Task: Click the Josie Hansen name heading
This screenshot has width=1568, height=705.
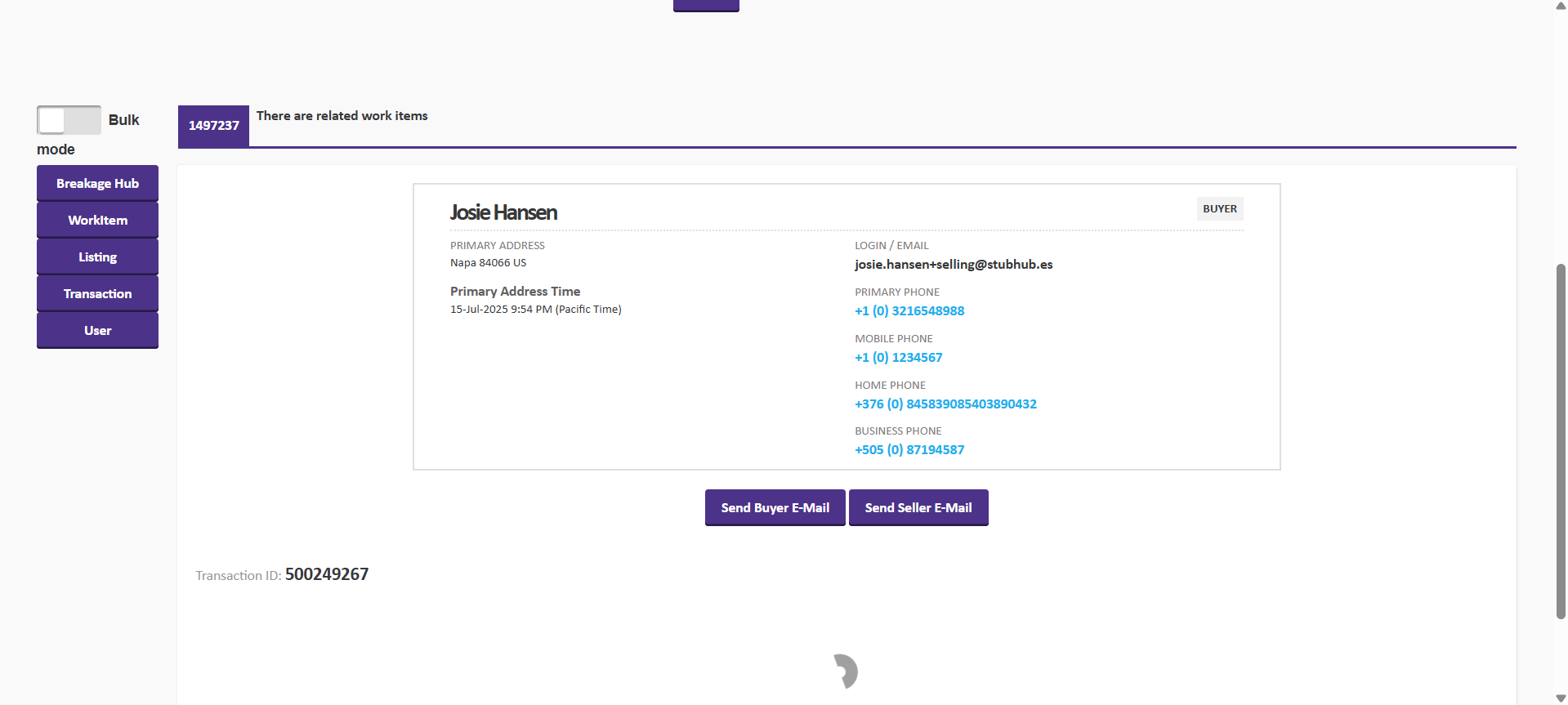Action: pos(503,212)
